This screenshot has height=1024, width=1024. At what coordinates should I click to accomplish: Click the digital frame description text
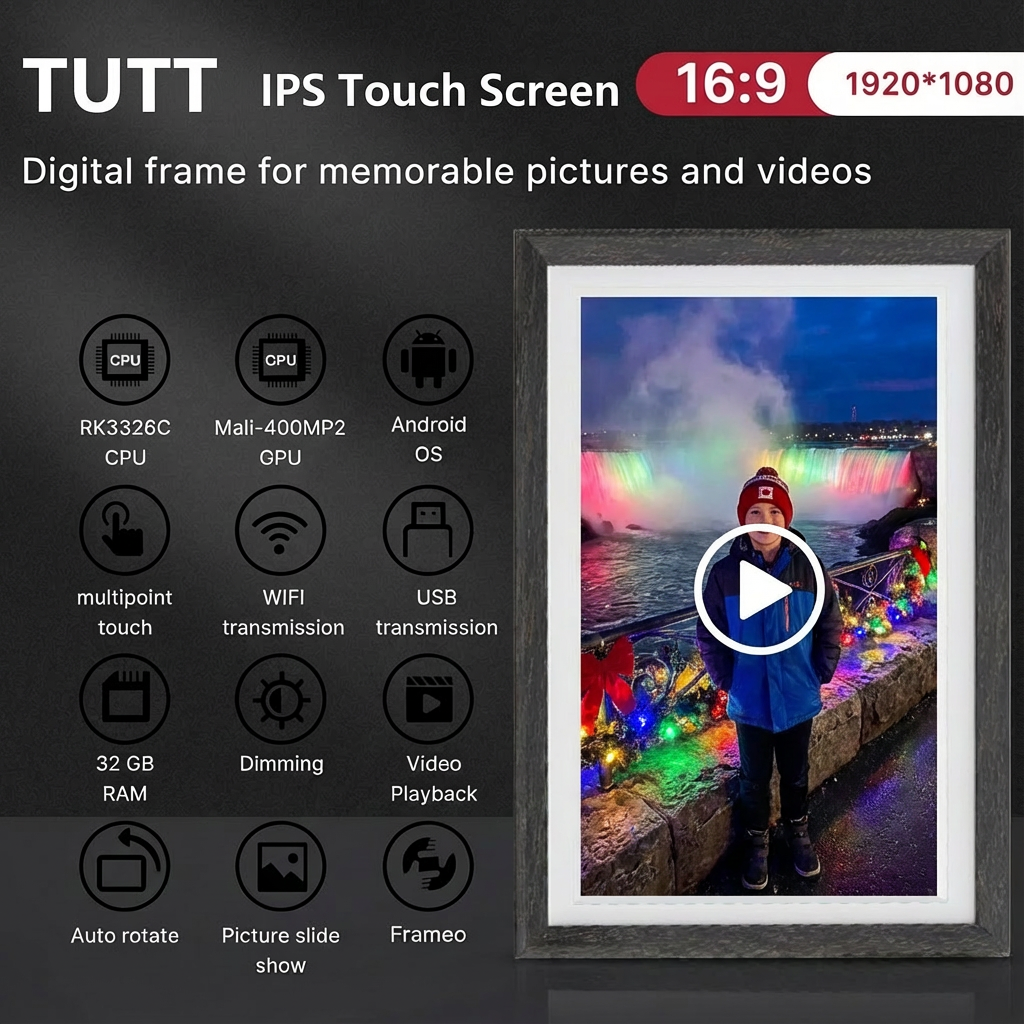coord(447,171)
